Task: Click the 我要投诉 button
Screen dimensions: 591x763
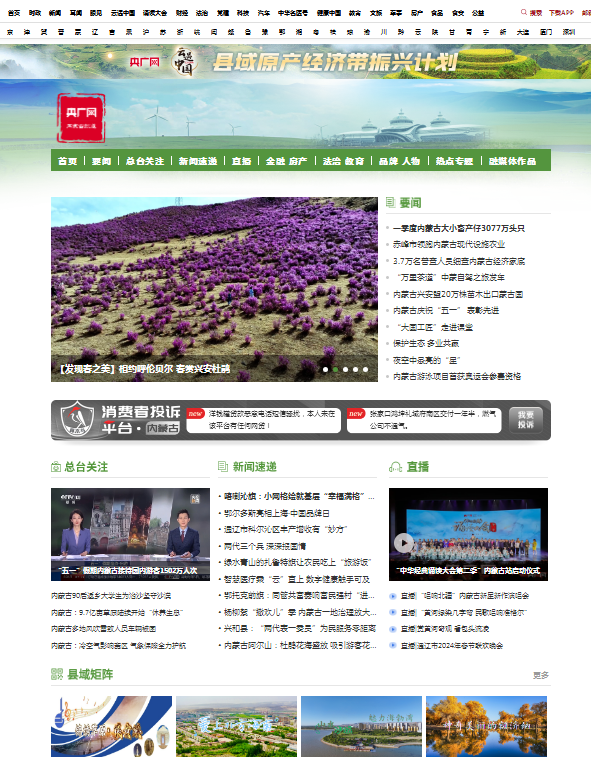Action: [526, 420]
